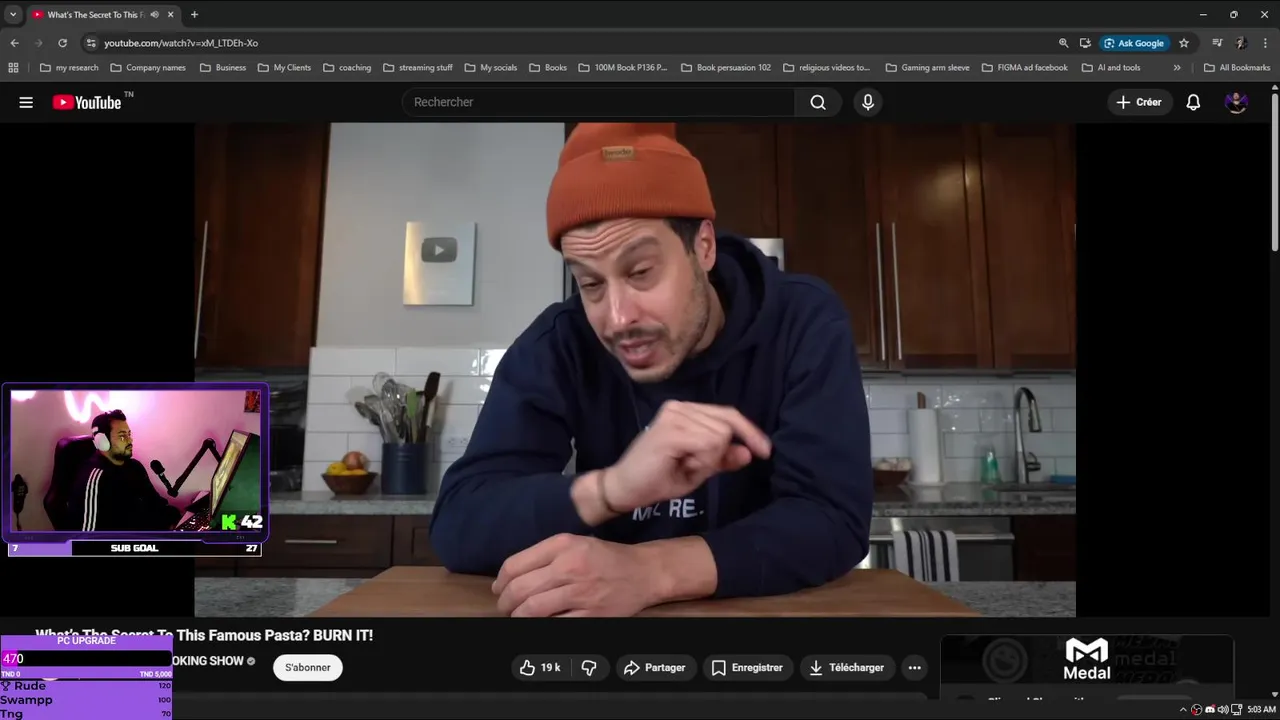The image size is (1280, 720).
Task: Open a new tab with the plus button
Action: pyautogui.click(x=194, y=15)
